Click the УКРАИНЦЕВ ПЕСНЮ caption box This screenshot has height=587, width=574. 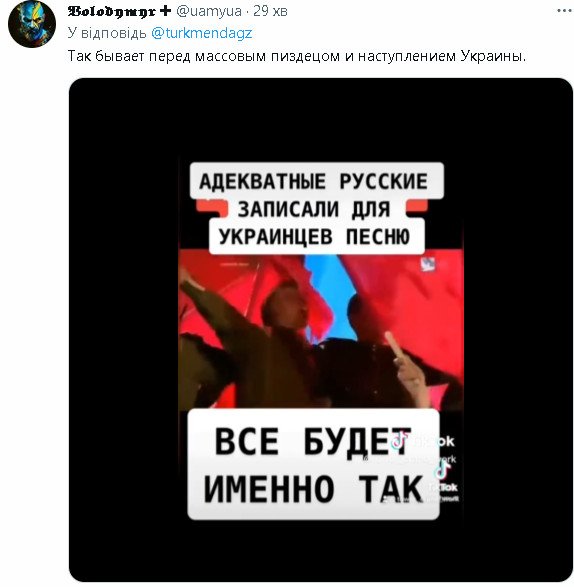pyautogui.click(x=316, y=236)
